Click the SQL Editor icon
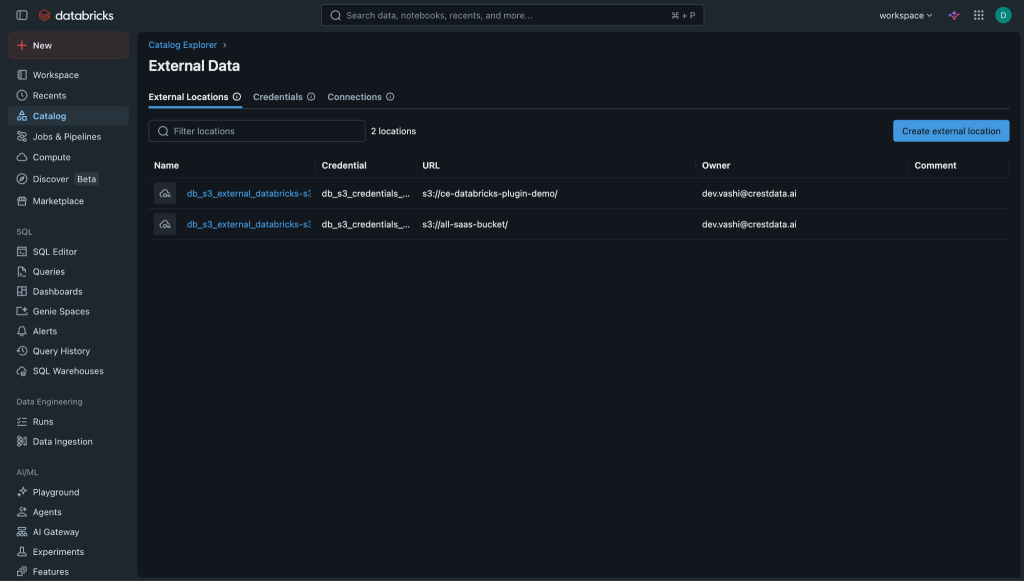The width and height of the screenshot is (1024, 581). (x=22, y=251)
